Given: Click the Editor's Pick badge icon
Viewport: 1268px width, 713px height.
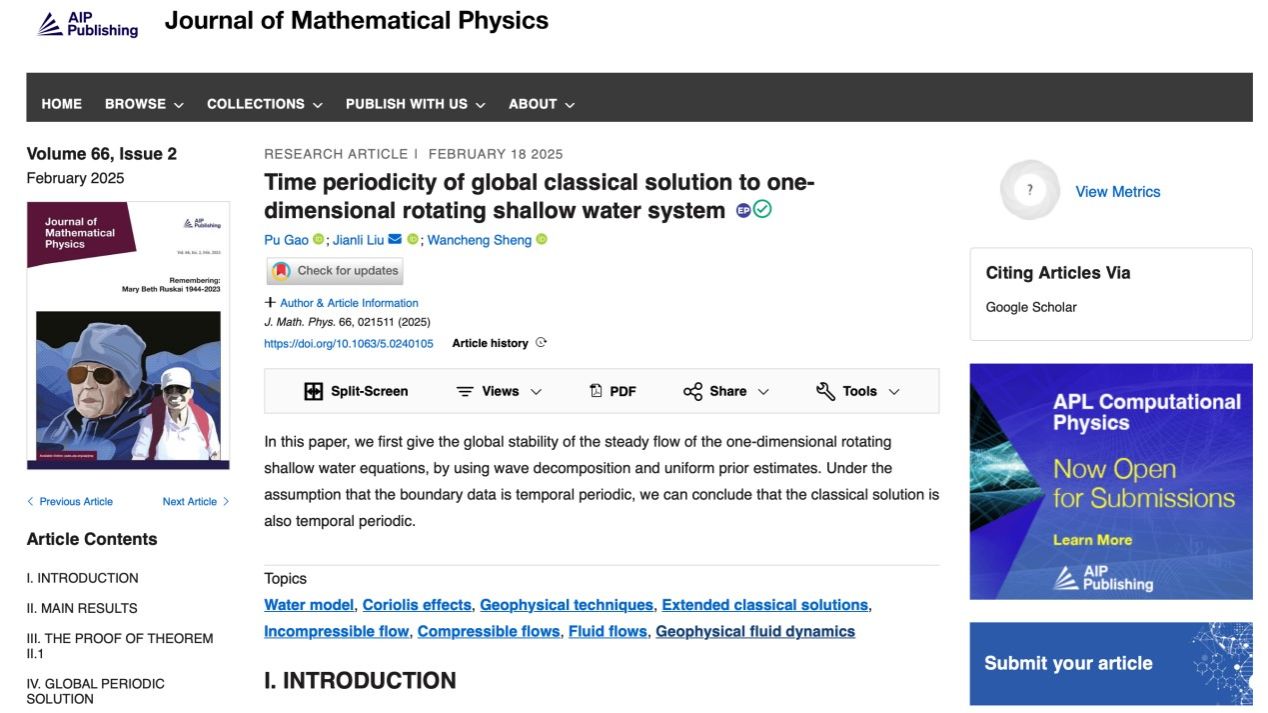Looking at the screenshot, I should click(x=743, y=210).
